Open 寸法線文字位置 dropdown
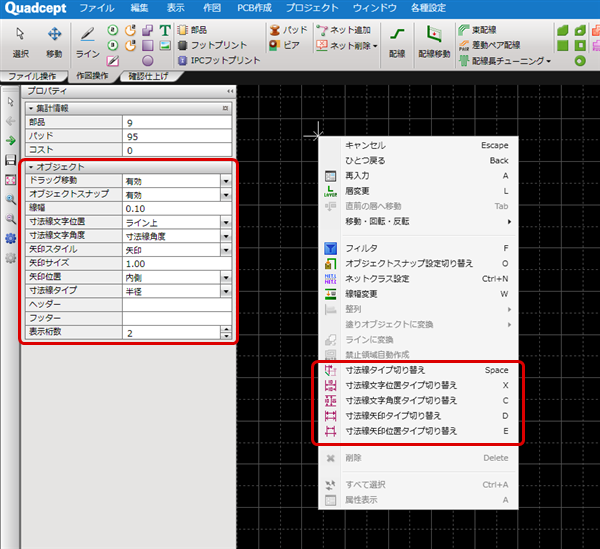 [226, 222]
